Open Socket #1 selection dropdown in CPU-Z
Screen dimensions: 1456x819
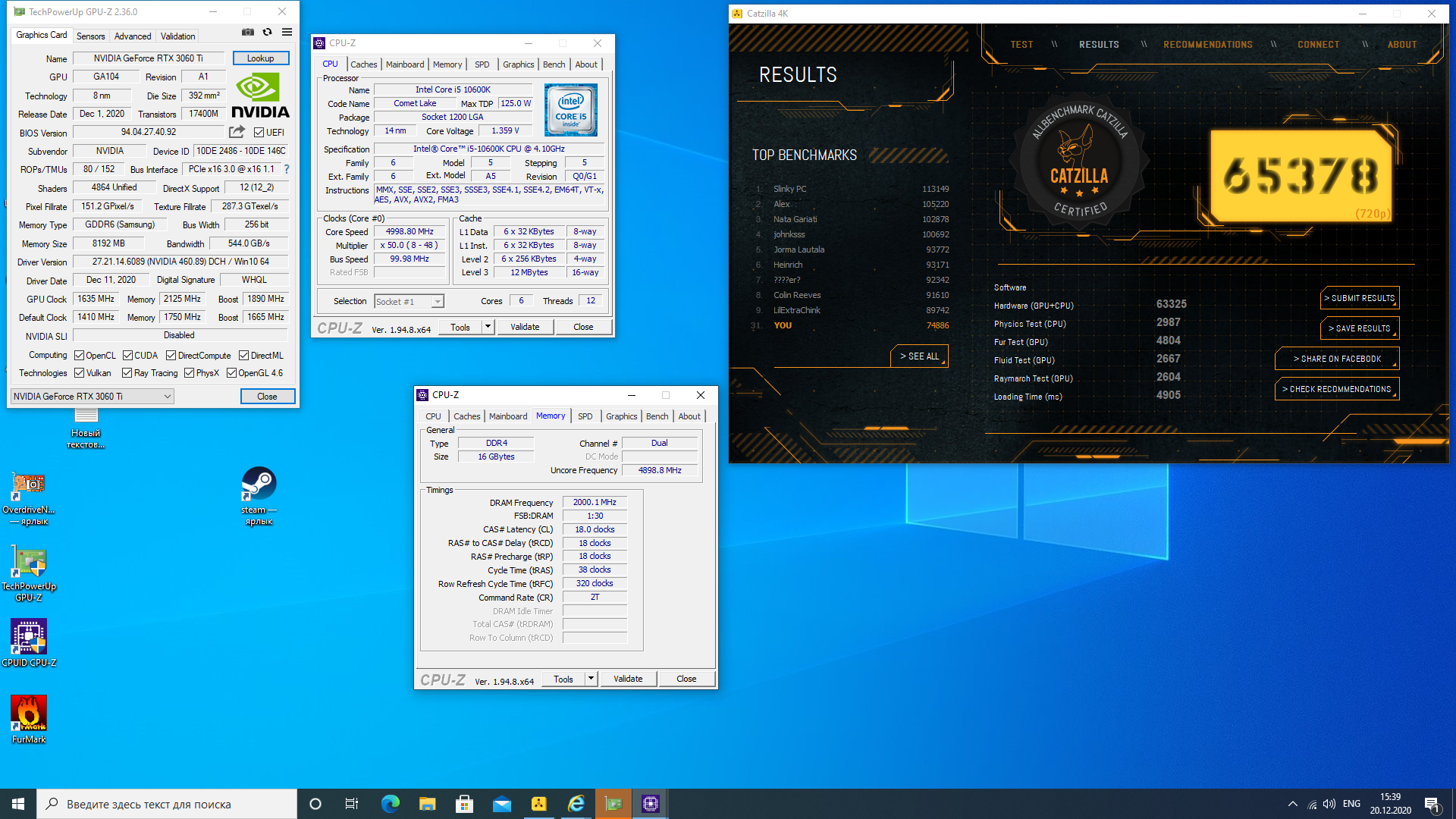(409, 301)
